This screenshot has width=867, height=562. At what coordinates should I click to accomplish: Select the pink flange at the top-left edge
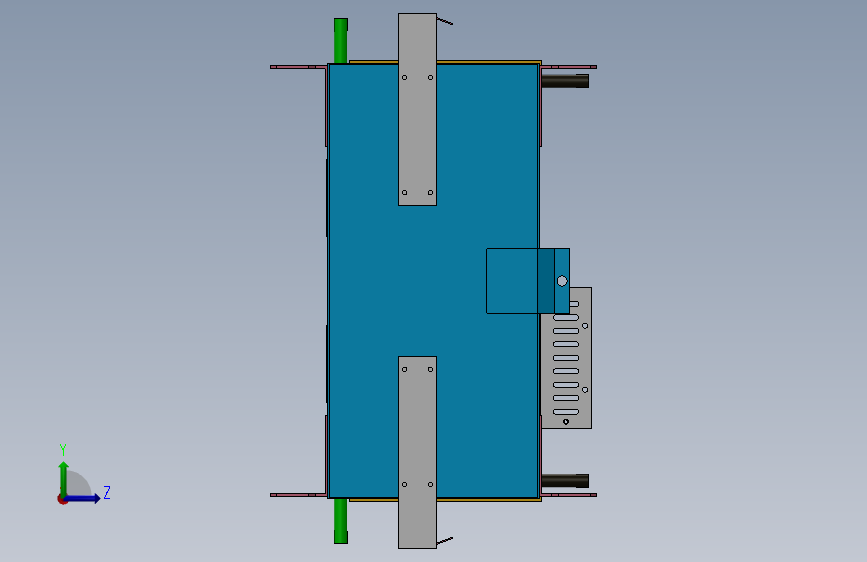tap(299, 67)
